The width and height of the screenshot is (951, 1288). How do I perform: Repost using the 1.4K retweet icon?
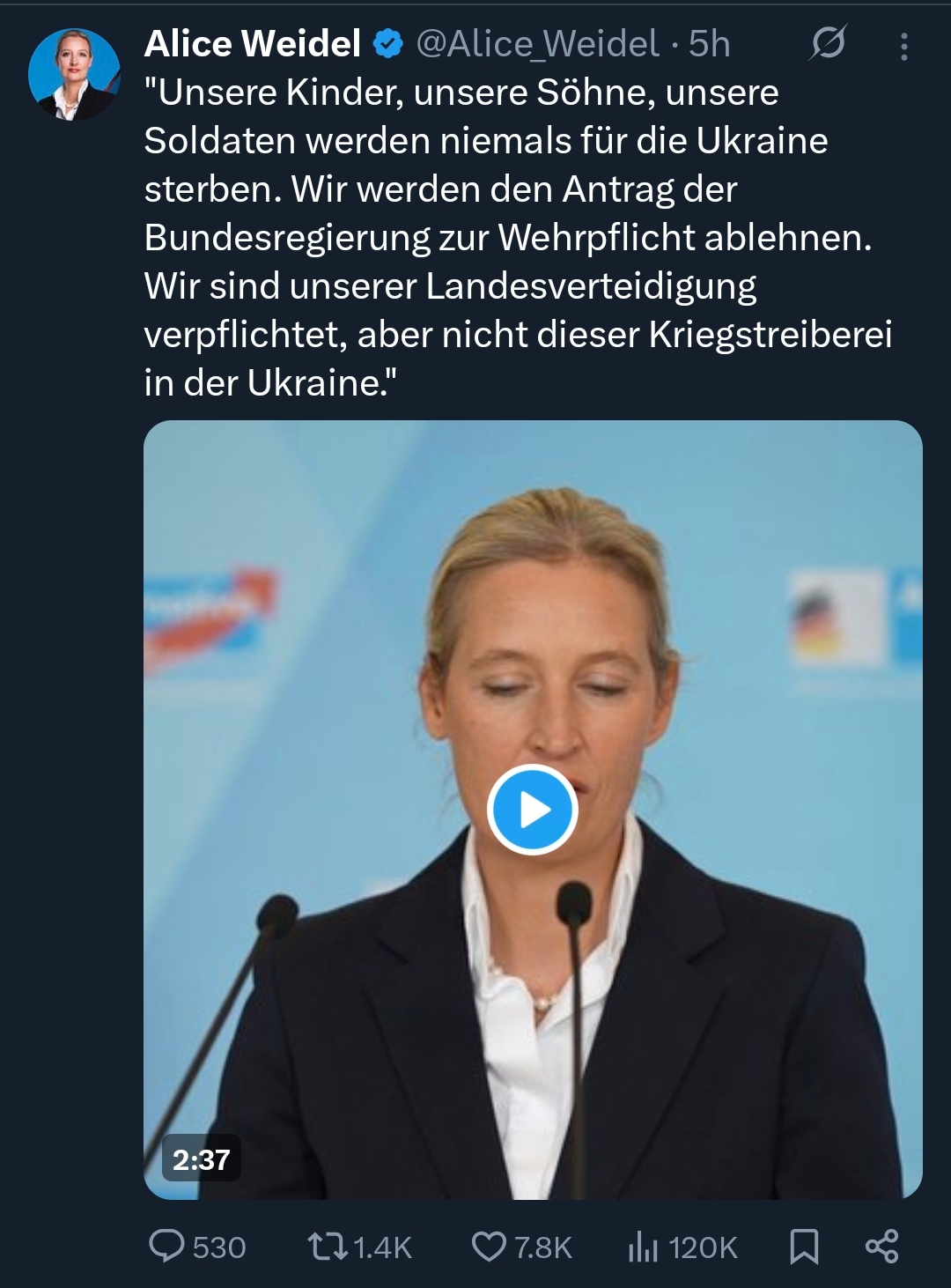tap(328, 1247)
